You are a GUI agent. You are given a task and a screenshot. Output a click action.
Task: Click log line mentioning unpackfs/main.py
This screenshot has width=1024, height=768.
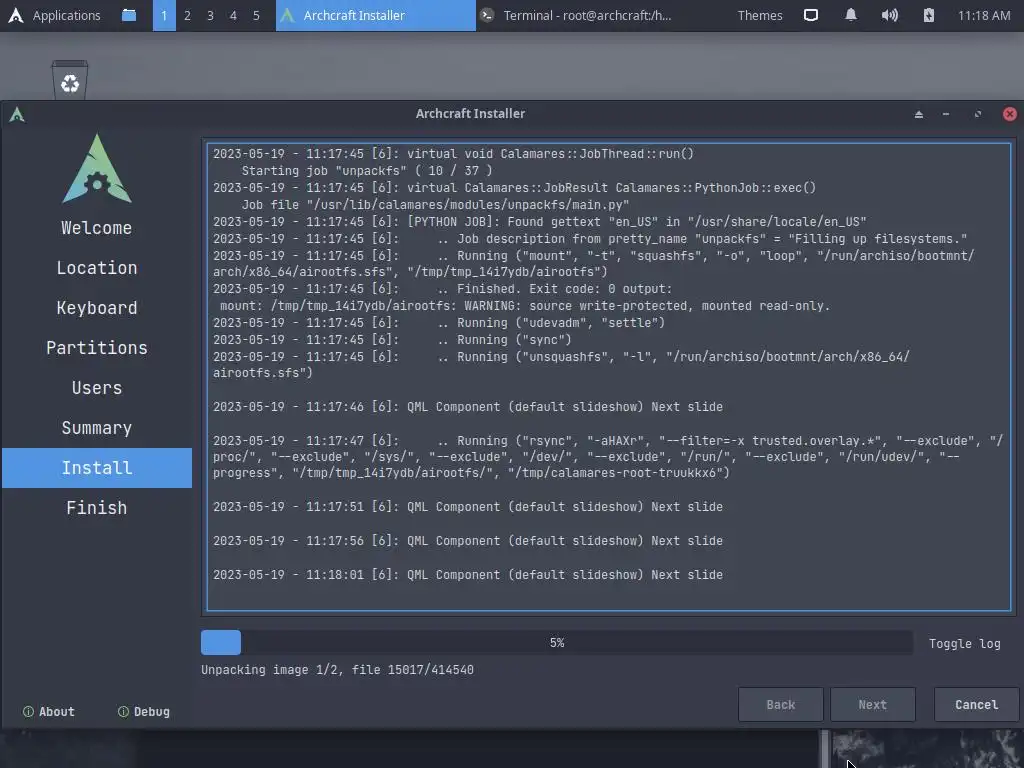[436, 204]
